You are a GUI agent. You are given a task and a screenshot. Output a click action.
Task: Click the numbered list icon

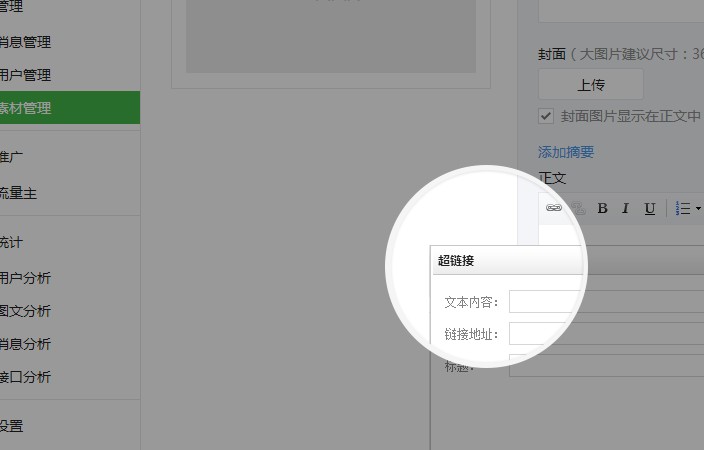[682, 208]
